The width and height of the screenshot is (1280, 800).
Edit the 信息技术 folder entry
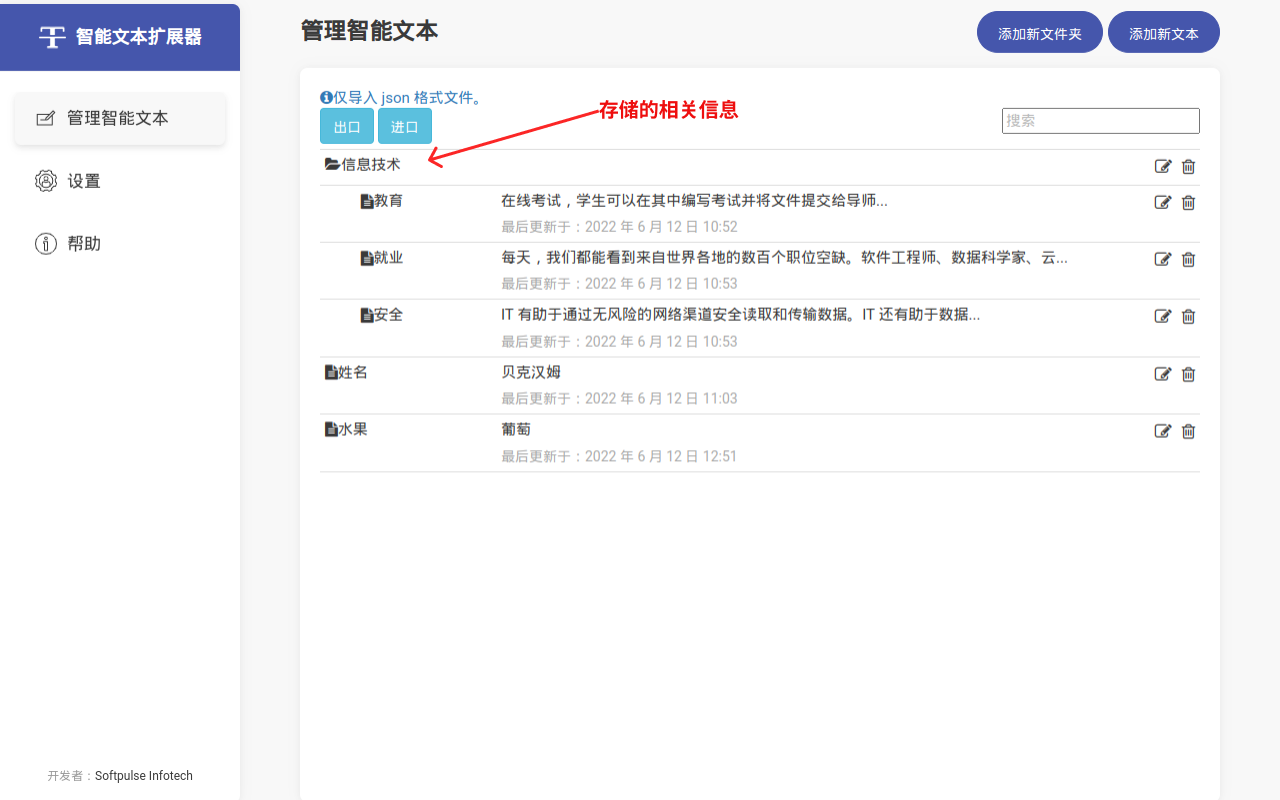coord(1163,166)
